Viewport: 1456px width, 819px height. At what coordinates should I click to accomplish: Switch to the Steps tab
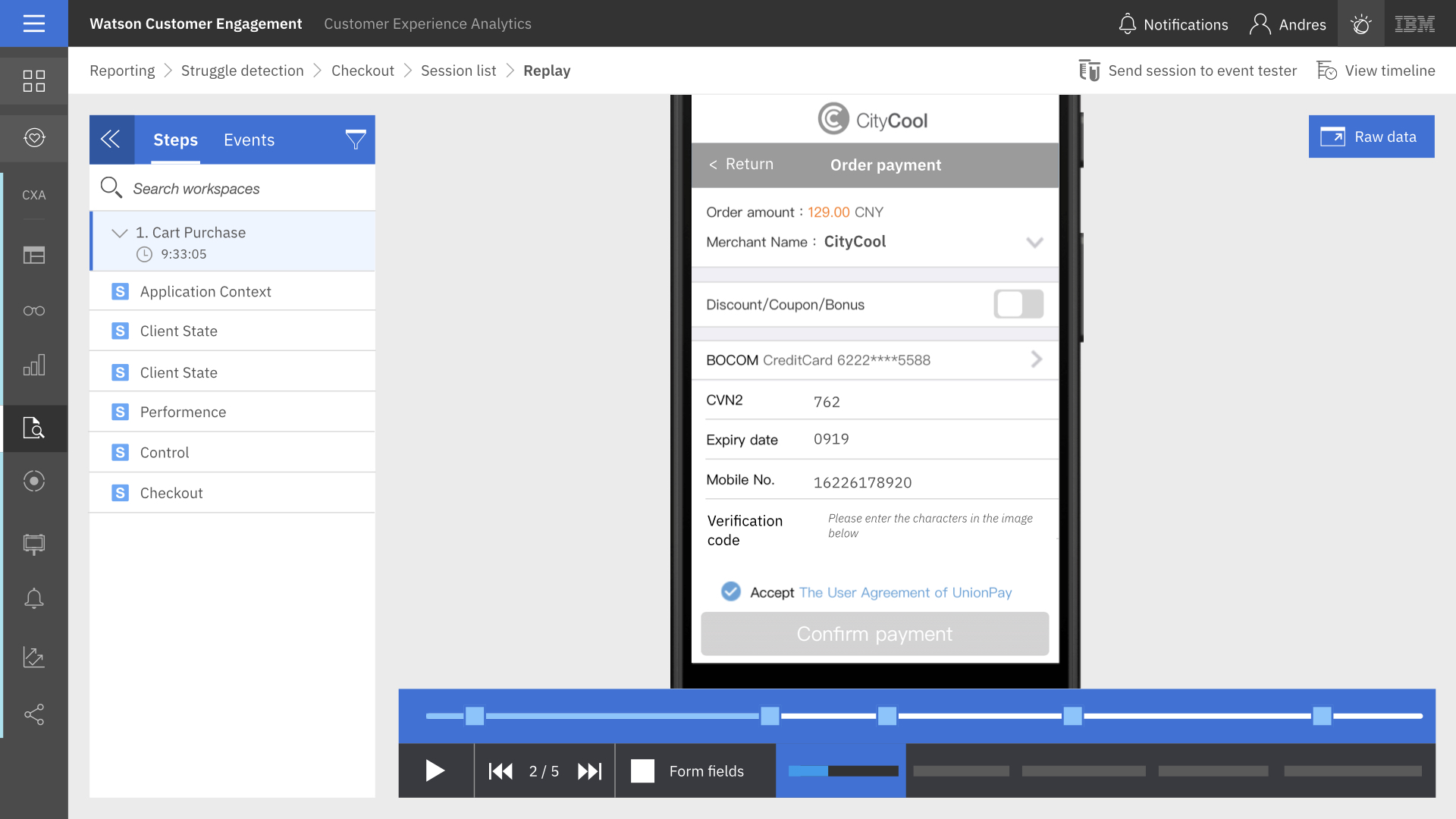[175, 140]
